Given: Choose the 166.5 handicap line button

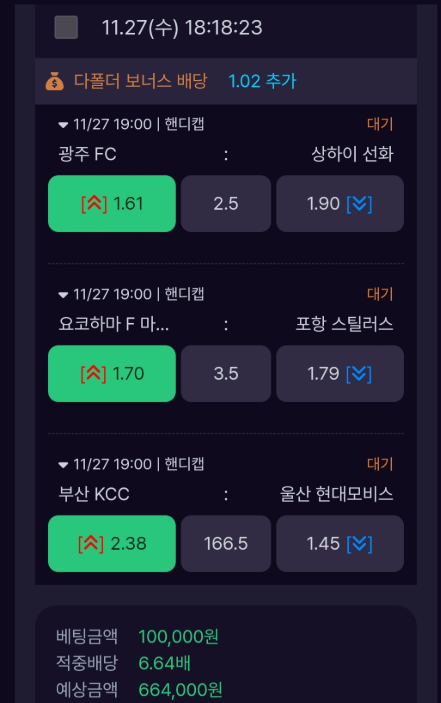Looking at the screenshot, I should tap(226, 543).
